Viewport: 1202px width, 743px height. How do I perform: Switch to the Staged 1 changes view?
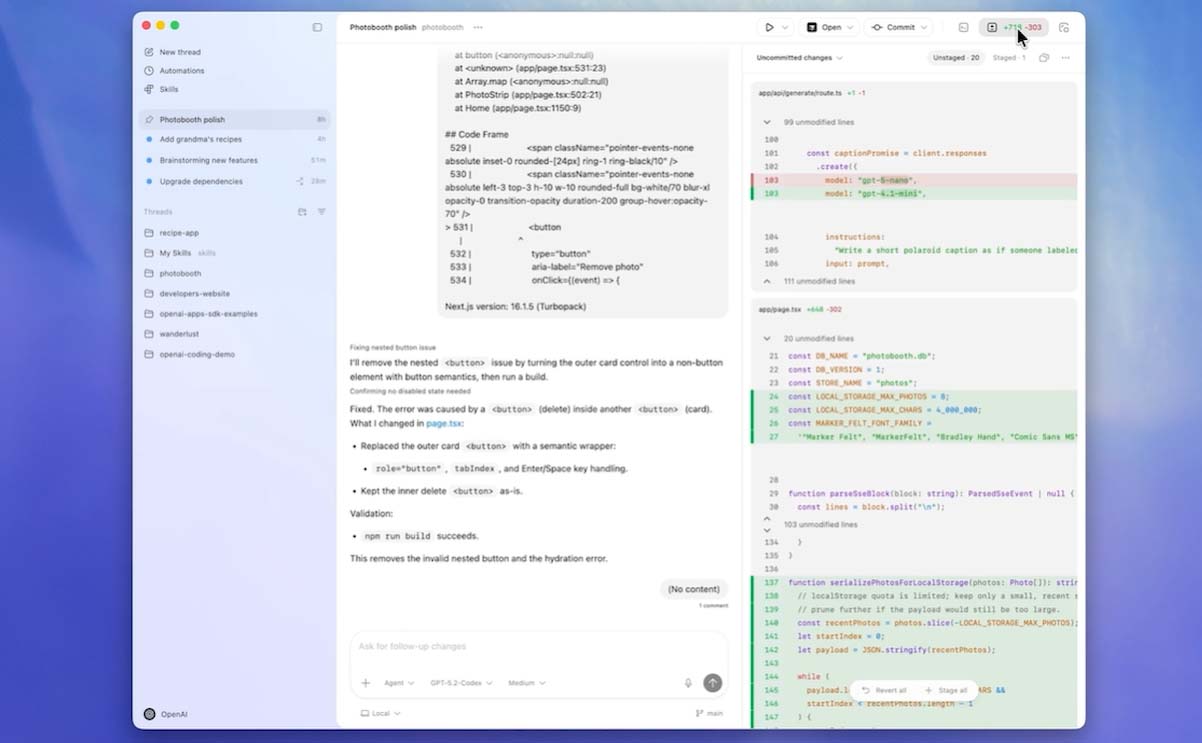pos(1008,58)
